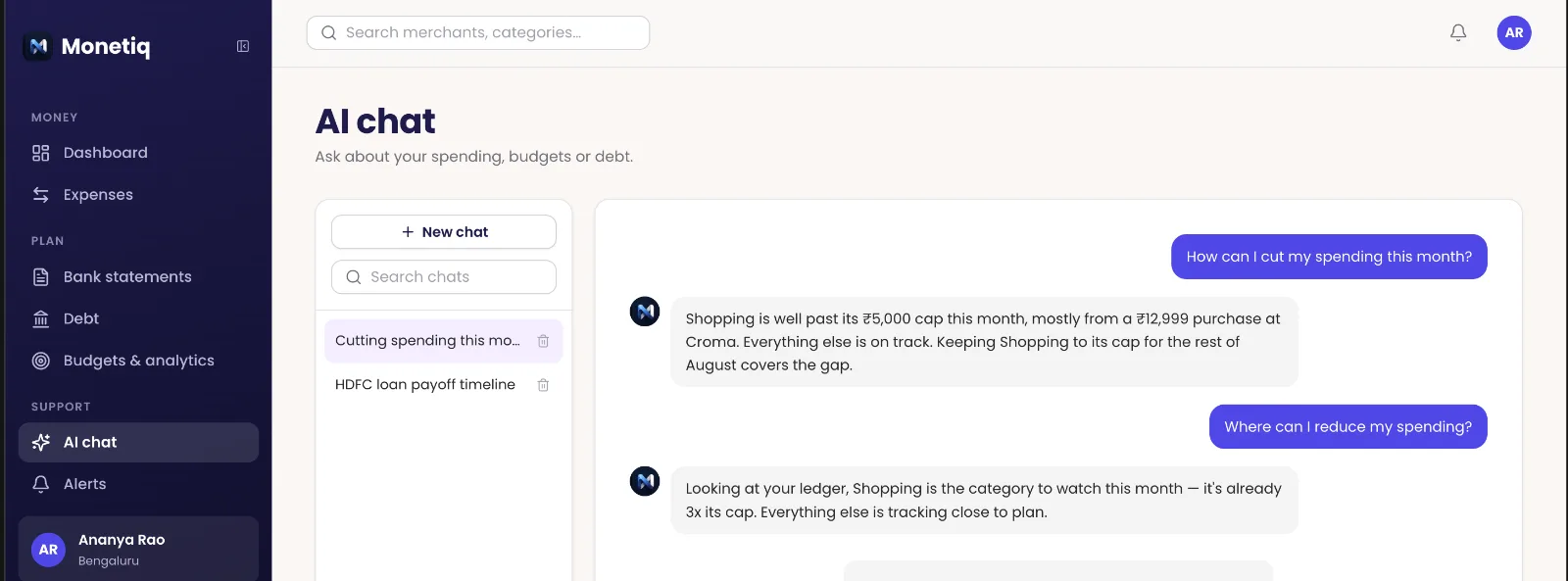Select Cutting spending this month conversation

coord(427,341)
